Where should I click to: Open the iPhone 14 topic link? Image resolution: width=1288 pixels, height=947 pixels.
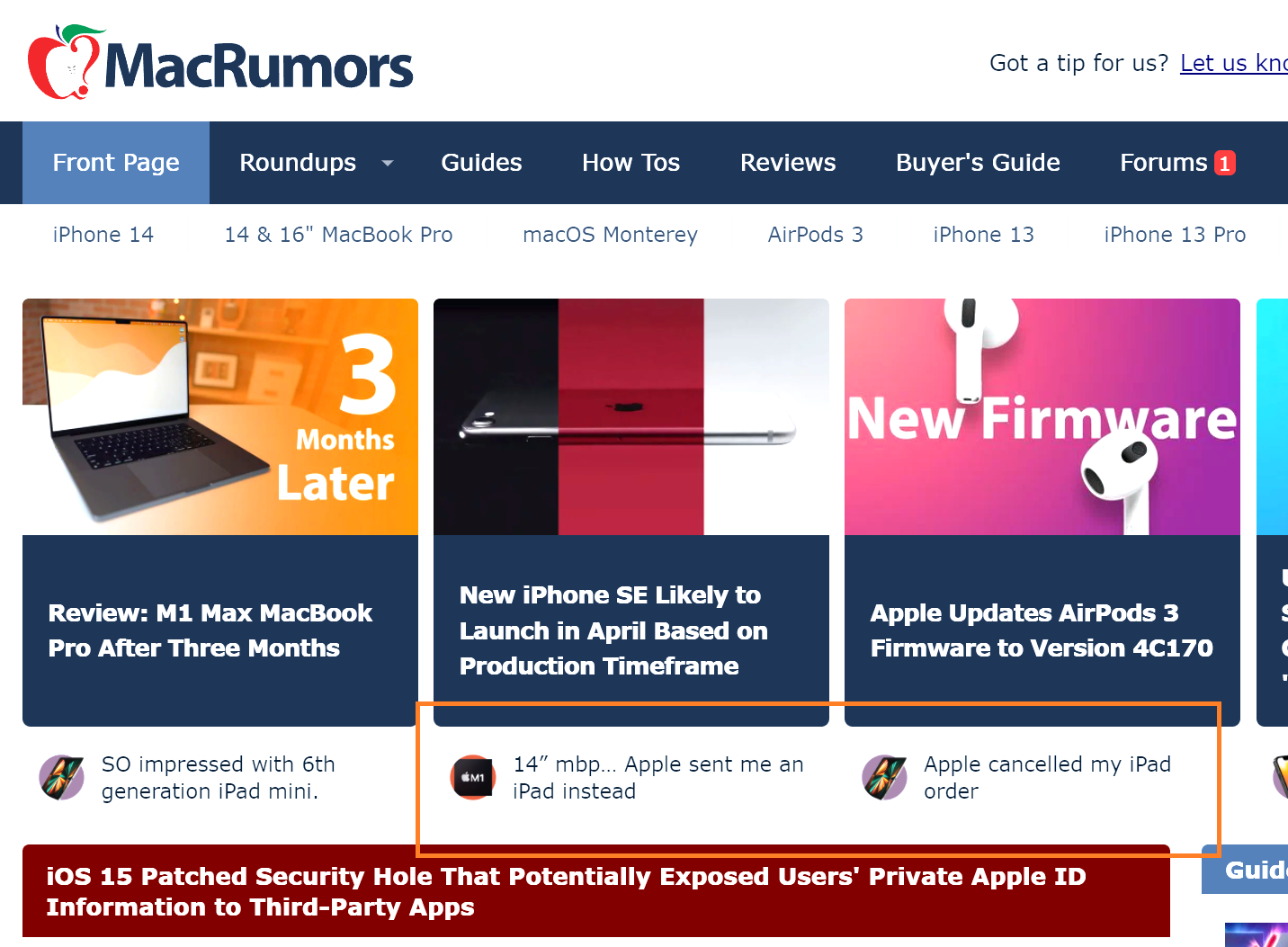[x=103, y=235]
